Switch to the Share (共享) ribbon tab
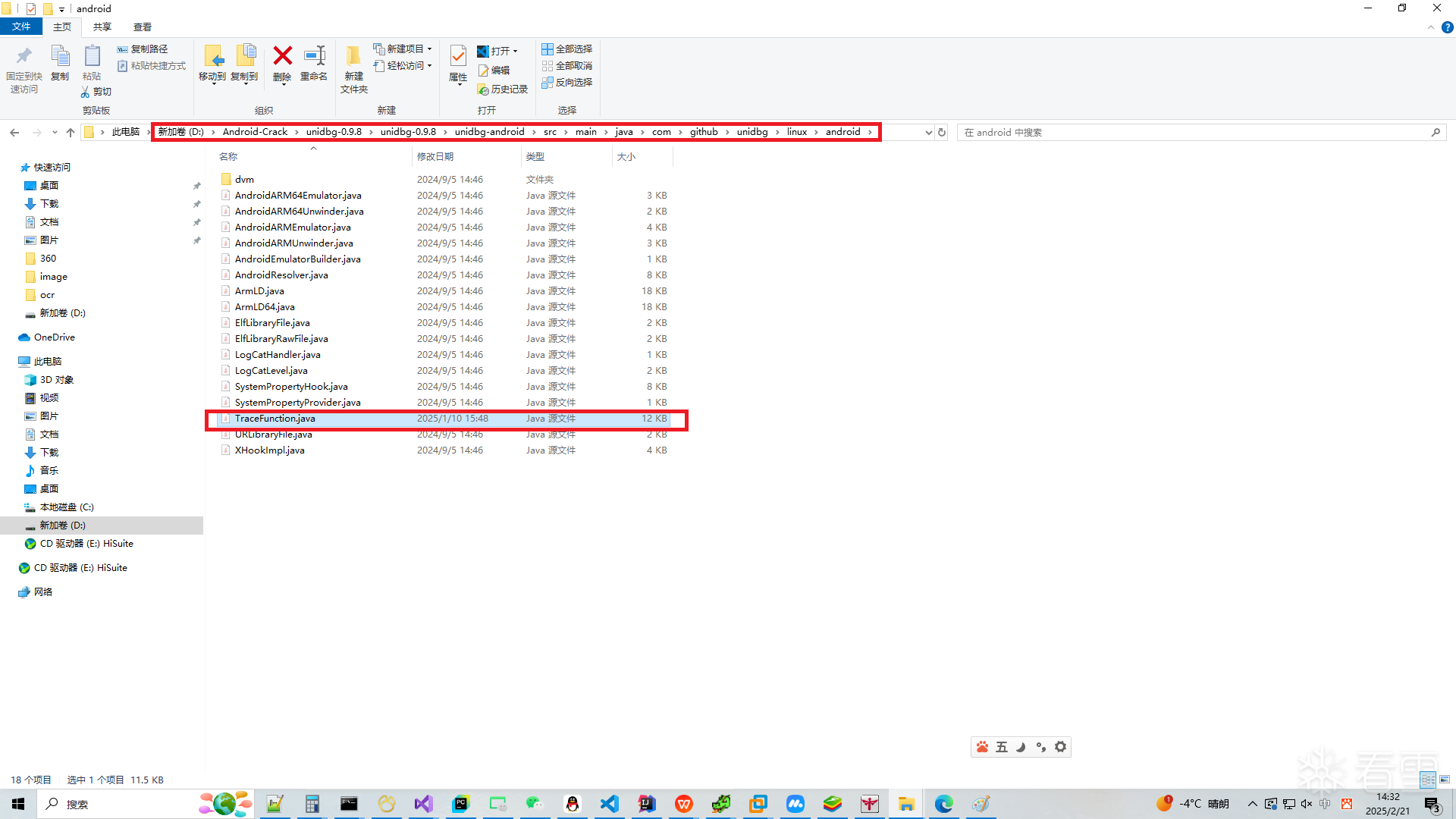The width and height of the screenshot is (1456, 819). (102, 27)
